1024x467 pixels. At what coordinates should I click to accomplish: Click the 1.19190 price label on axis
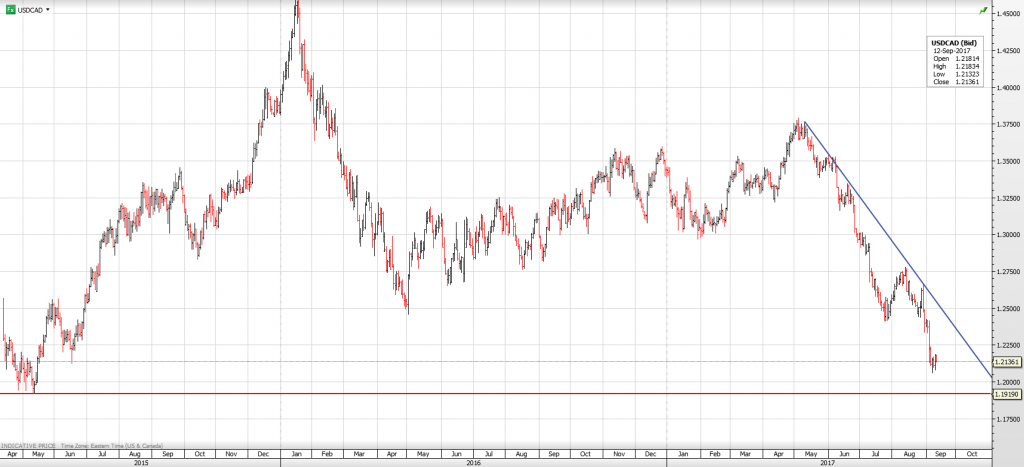(x=1007, y=394)
